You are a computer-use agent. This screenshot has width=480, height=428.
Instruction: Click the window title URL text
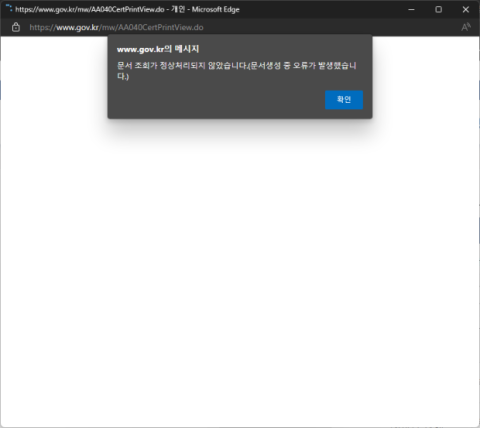coord(90,9)
